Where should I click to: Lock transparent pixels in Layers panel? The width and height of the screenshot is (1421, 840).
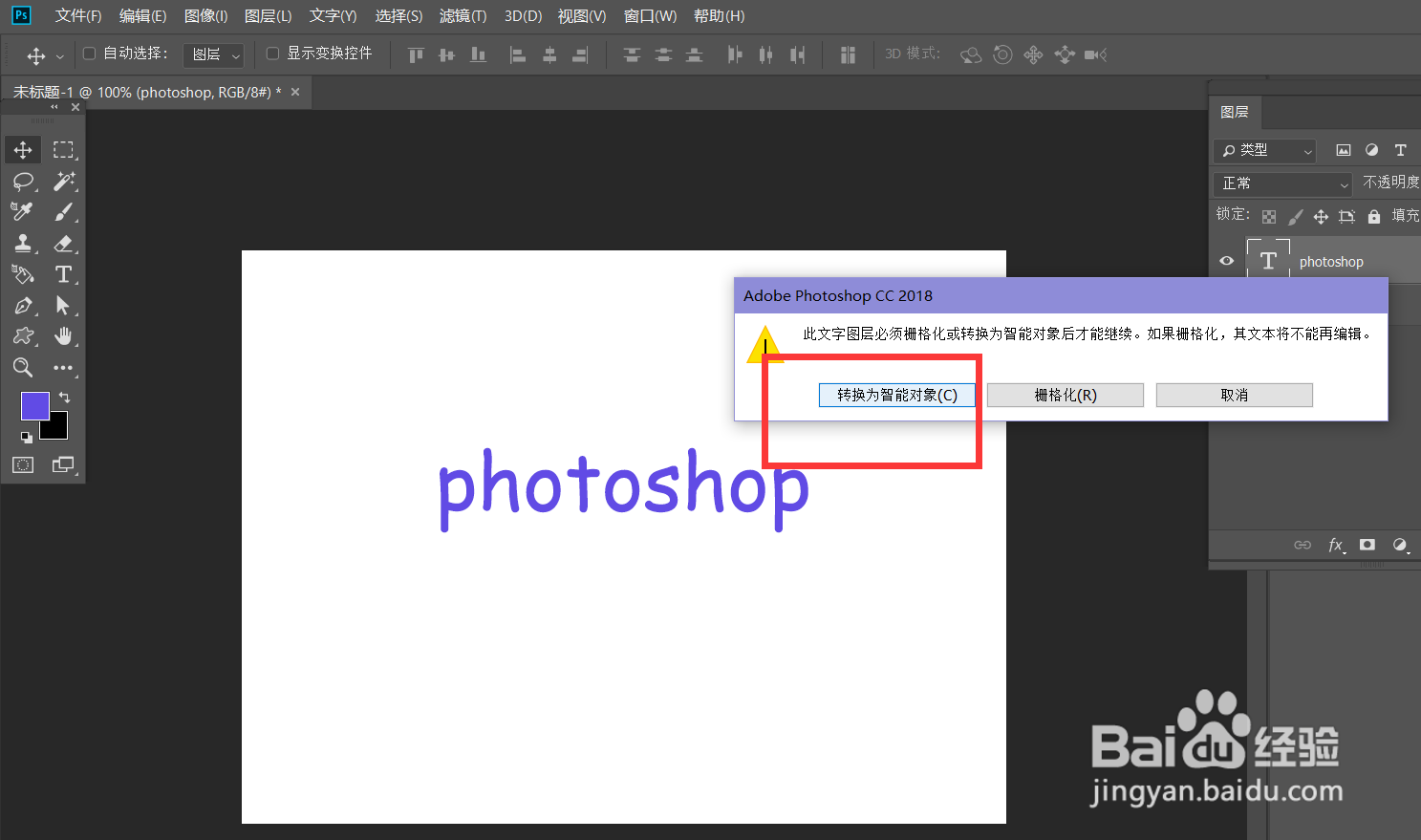(1269, 217)
